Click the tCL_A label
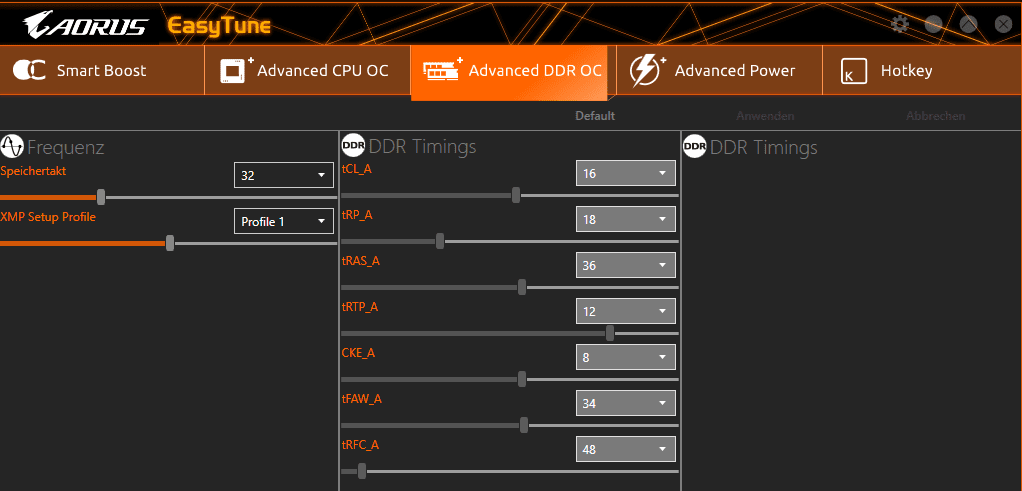The width and height of the screenshot is (1022, 491). pyautogui.click(x=357, y=169)
